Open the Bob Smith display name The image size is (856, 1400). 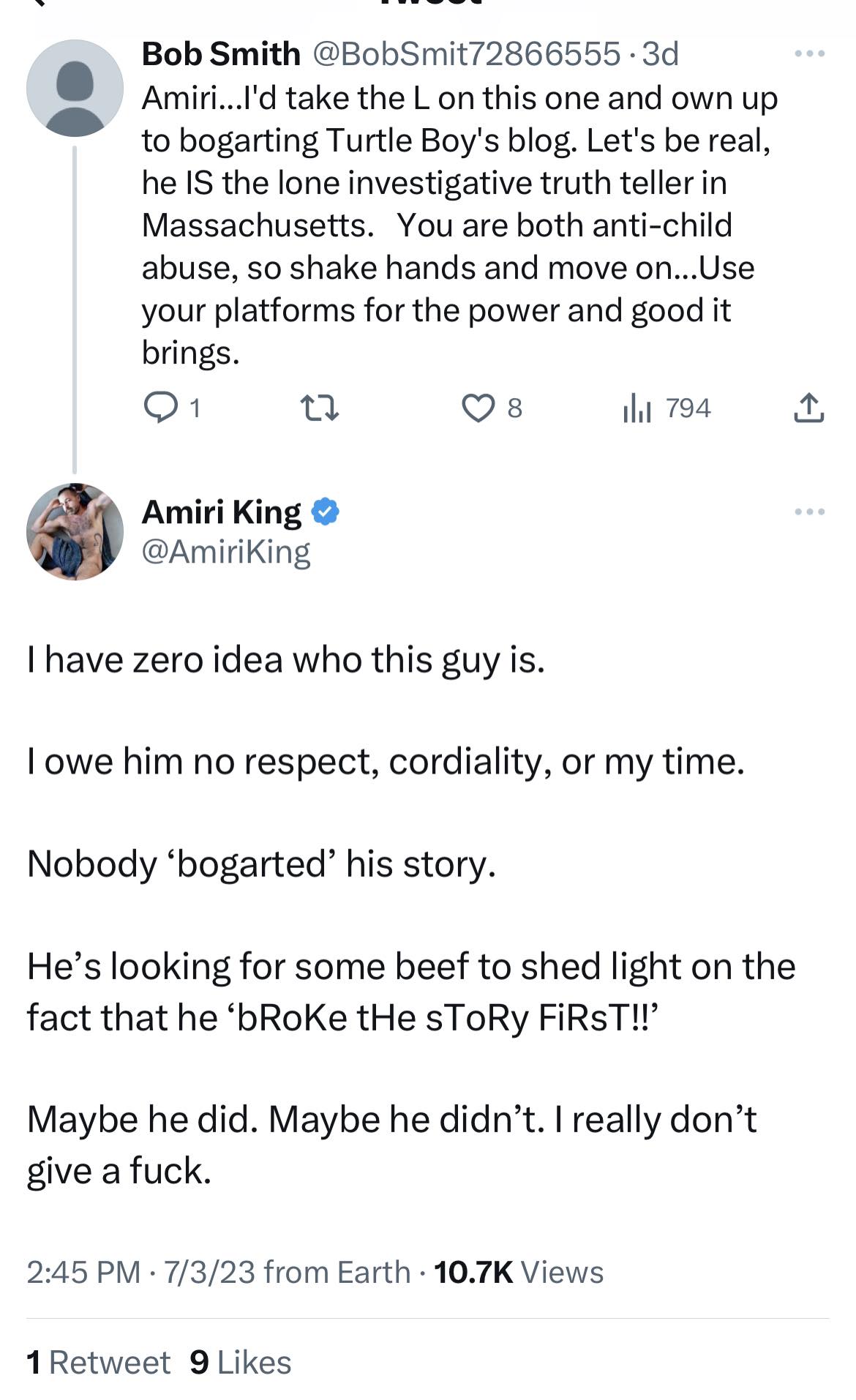click(220, 53)
